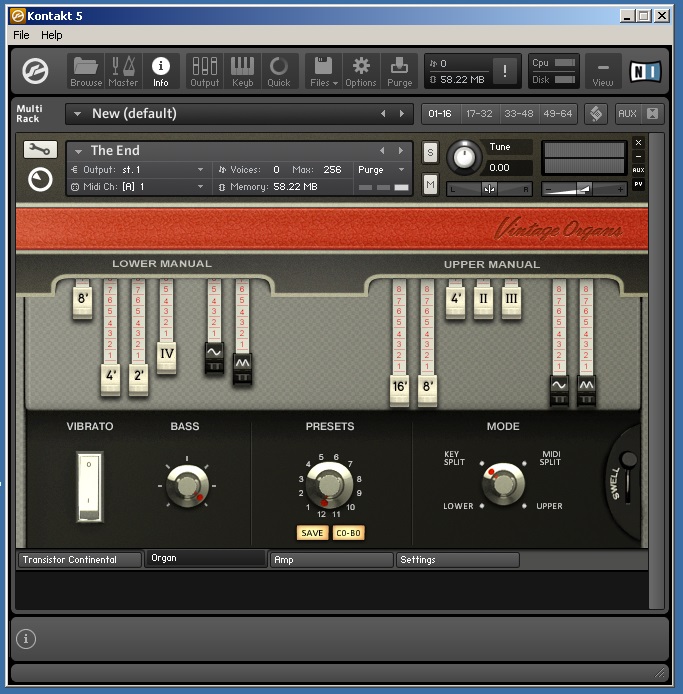Click the Quick-Load icon

(279, 70)
